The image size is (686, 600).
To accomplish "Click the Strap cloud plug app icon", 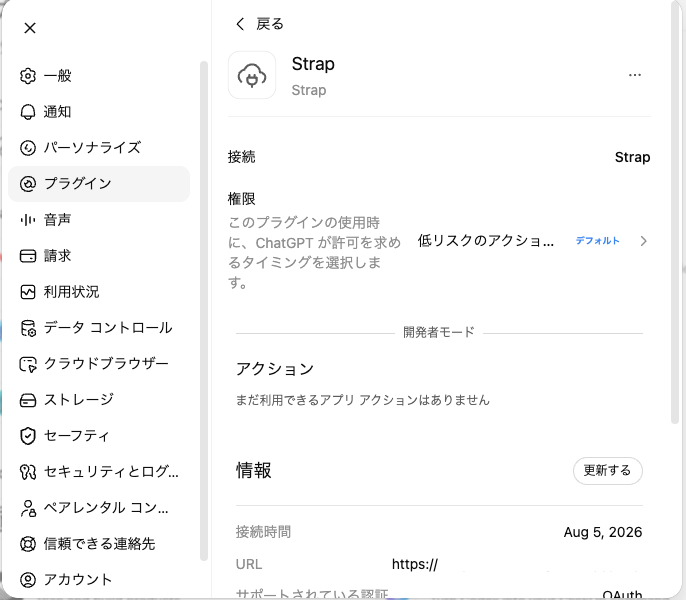I will [x=252, y=75].
